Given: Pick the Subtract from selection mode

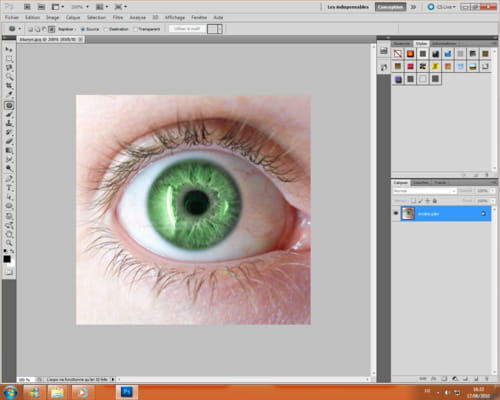Looking at the screenshot, I should [x=44, y=29].
